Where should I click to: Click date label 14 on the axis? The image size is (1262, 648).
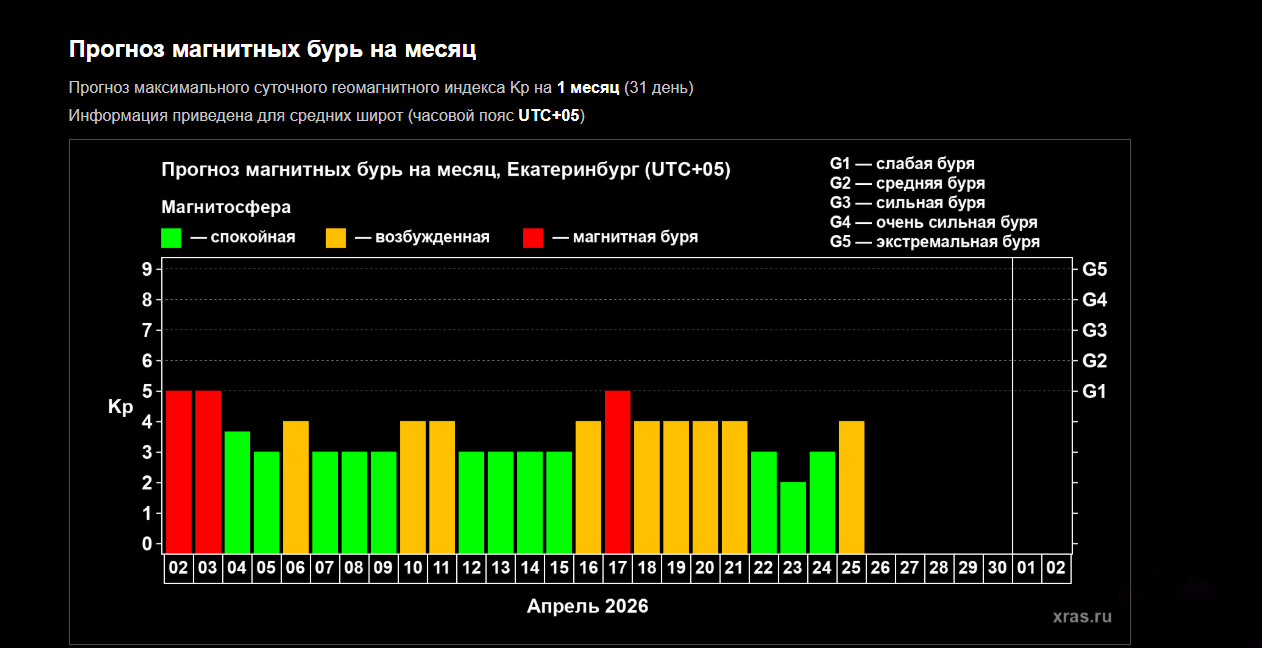(x=530, y=568)
